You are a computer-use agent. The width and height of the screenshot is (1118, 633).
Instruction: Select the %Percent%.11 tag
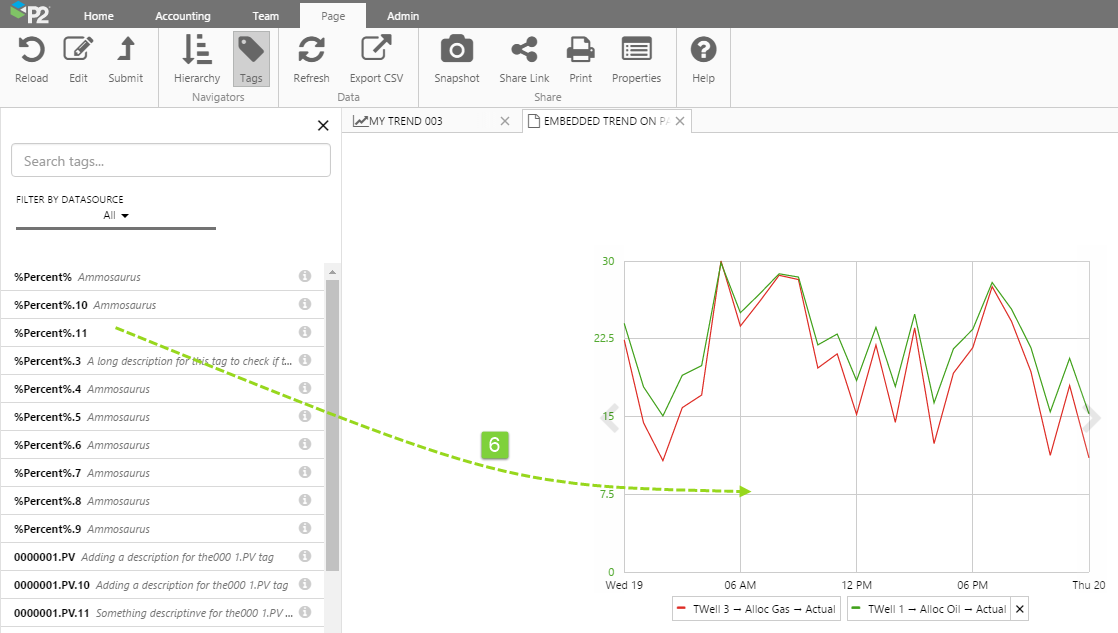pos(51,333)
